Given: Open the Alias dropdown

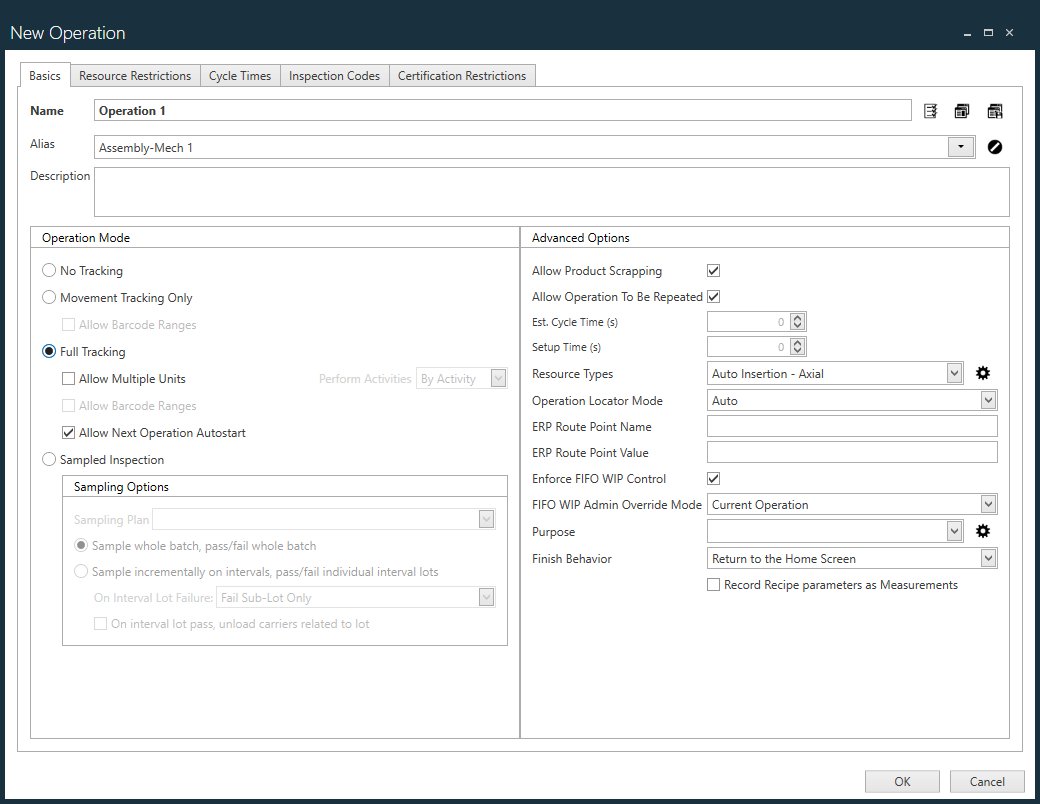Looking at the screenshot, I should pos(961,146).
